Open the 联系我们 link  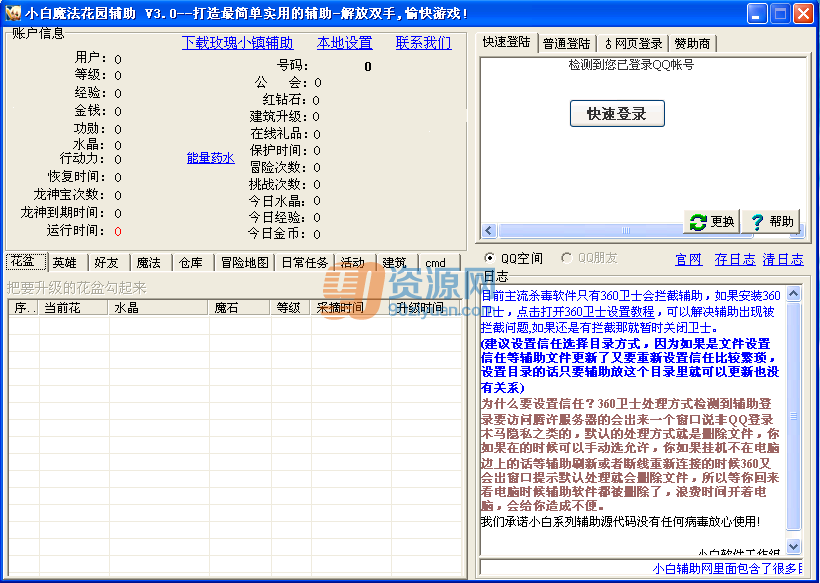click(x=424, y=43)
